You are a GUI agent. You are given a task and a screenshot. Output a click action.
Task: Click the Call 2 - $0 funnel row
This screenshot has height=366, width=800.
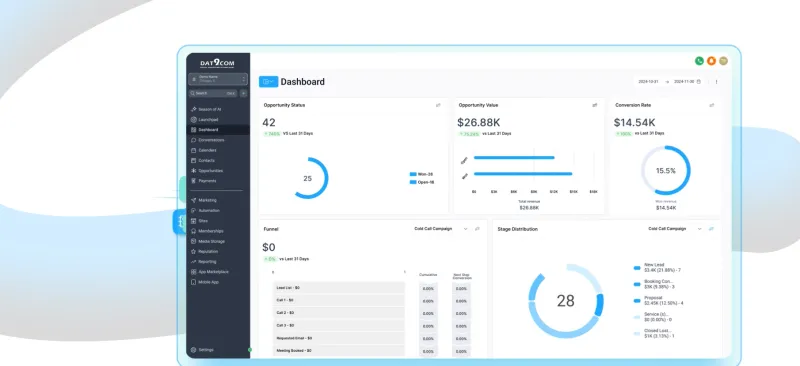(339, 313)
